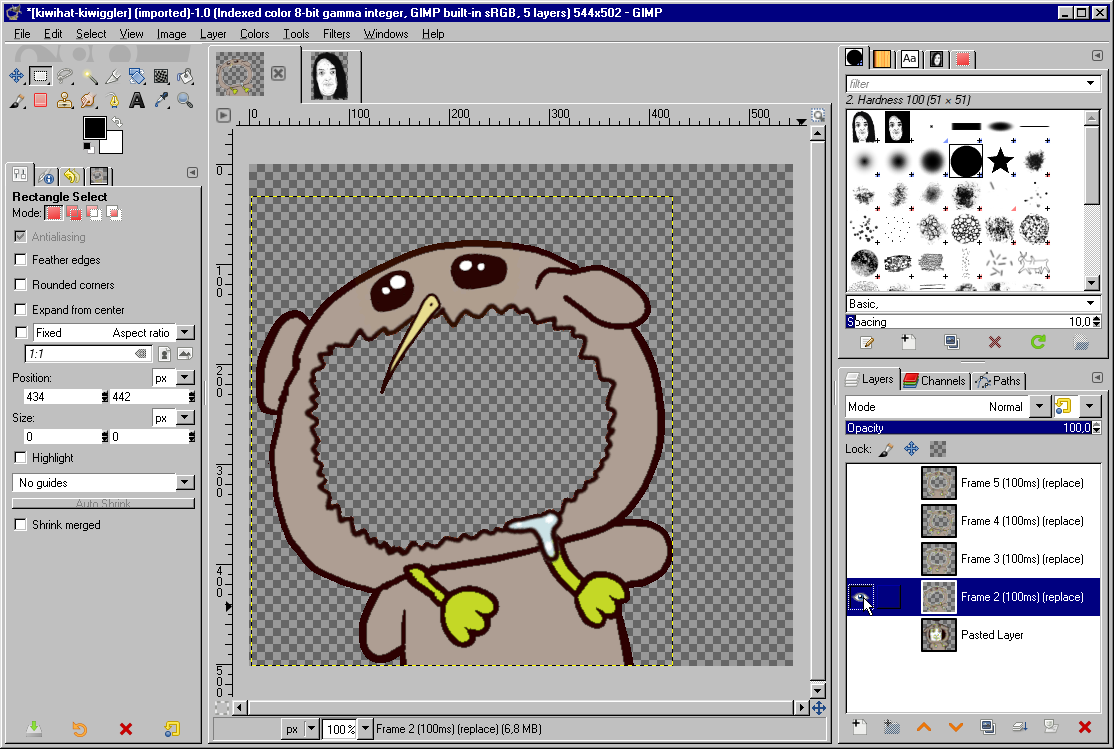This screenshot has width=1114, height=749.
Task: Click the black foreground color swatch
Action: 94,128
